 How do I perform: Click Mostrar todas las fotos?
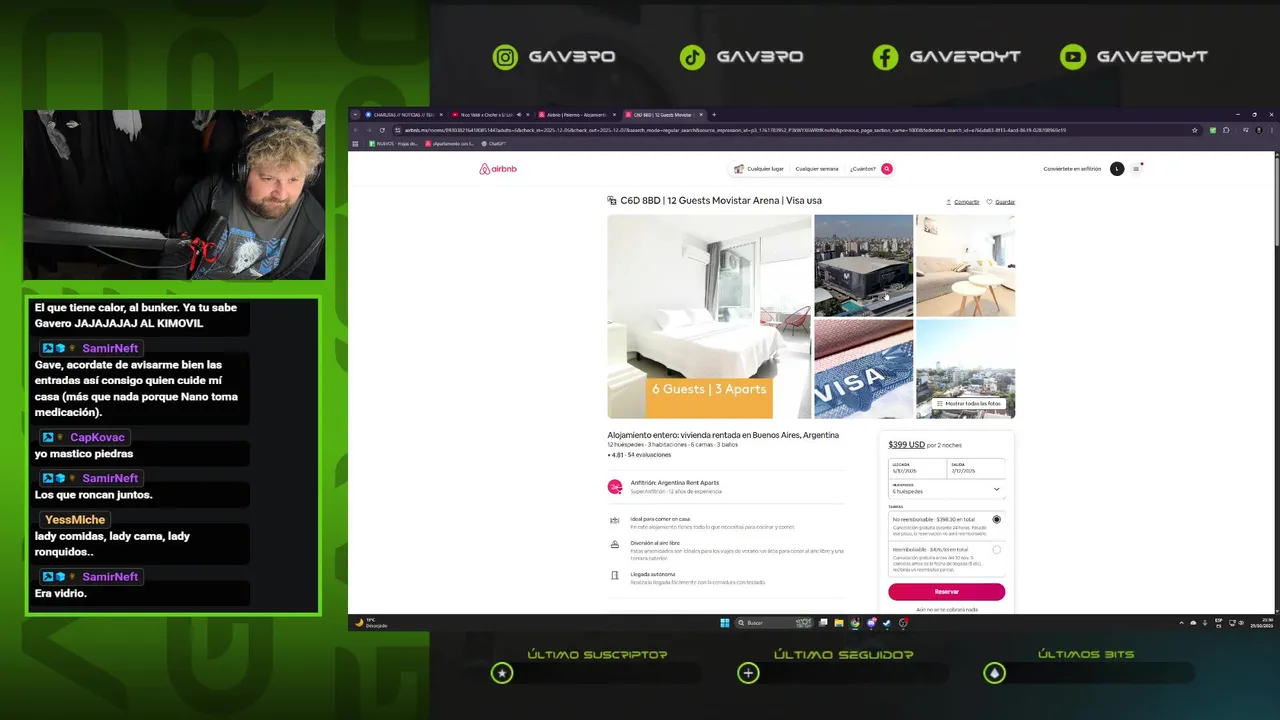(968, 403)
